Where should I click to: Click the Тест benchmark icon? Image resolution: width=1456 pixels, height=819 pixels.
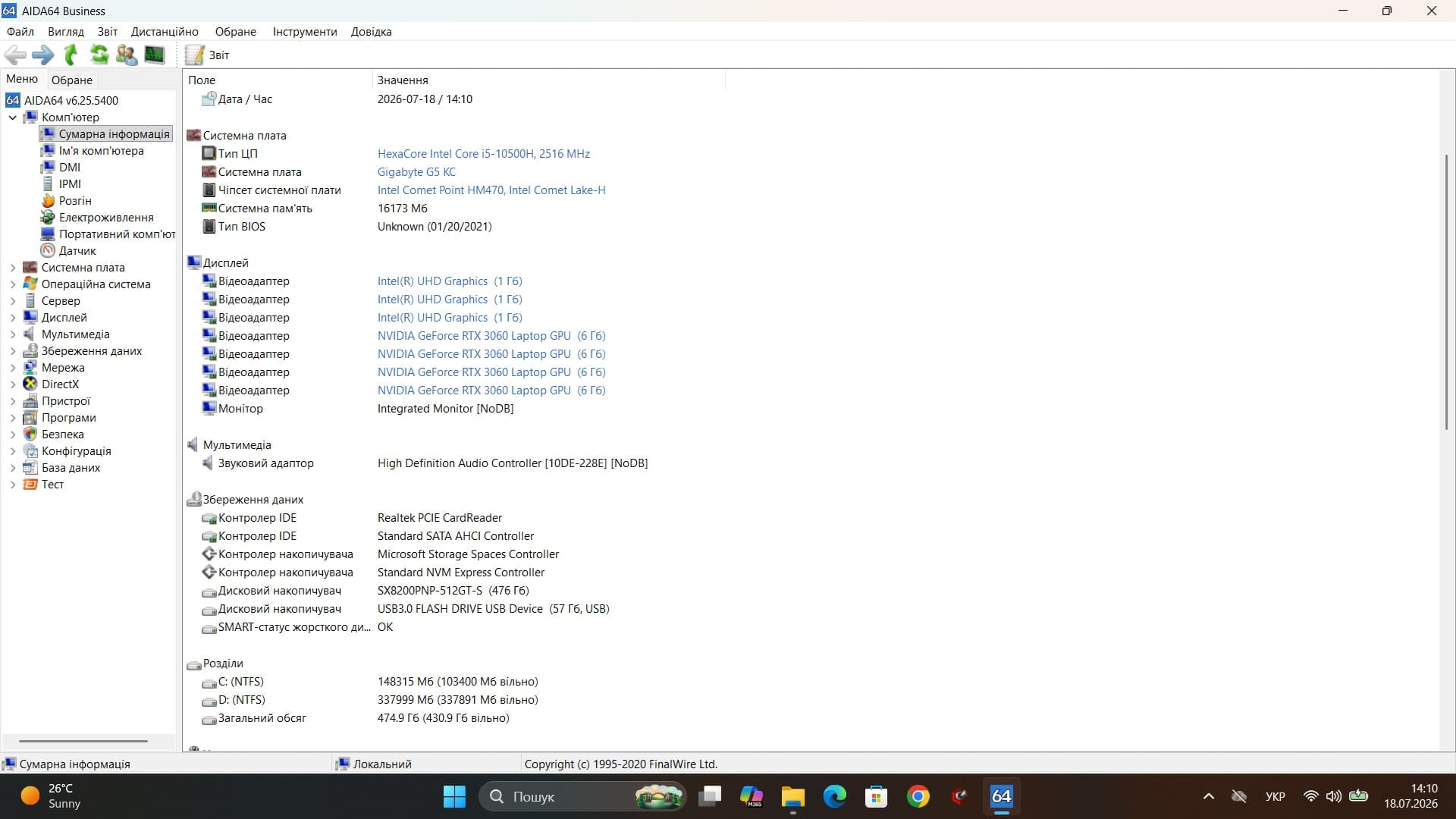pyautogui.click(x=30, y=484)
